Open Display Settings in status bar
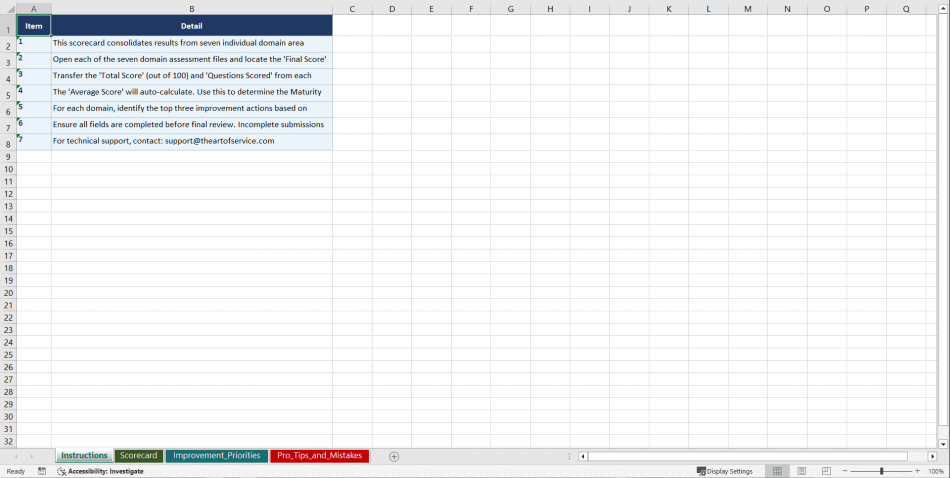 point(725,471)
